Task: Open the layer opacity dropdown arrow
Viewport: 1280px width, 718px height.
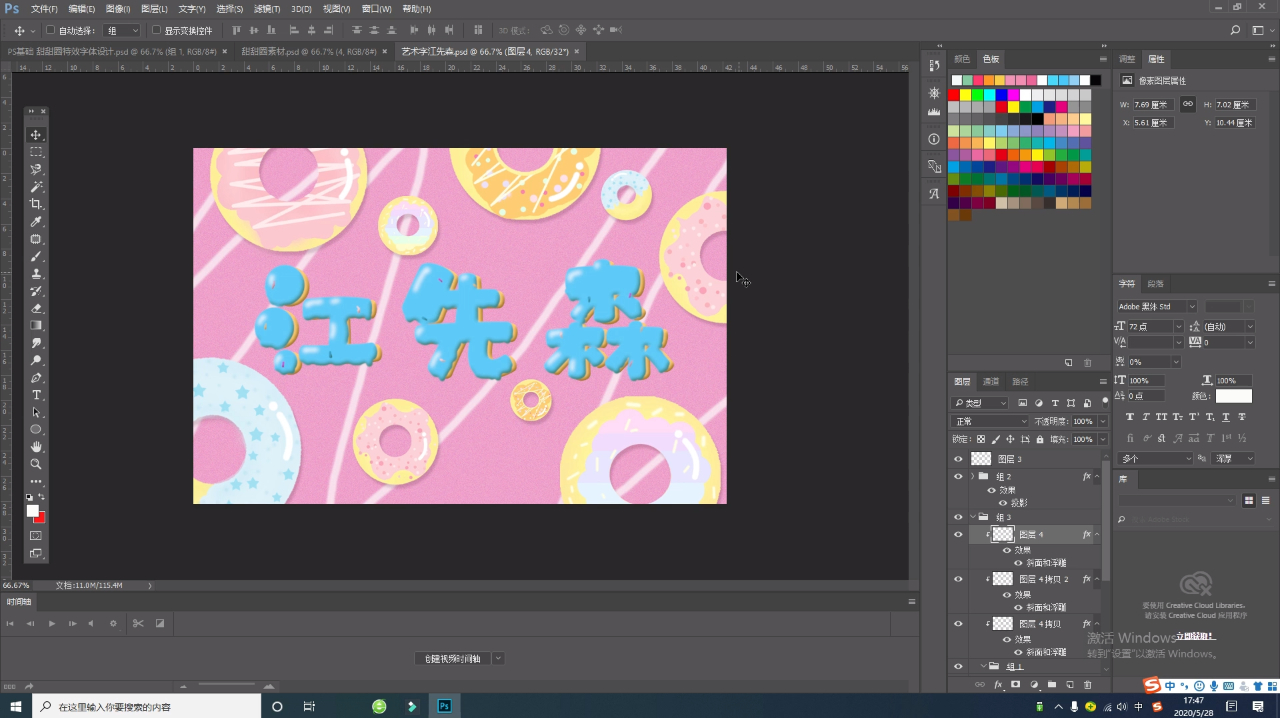Action: tap(1103, 422)
